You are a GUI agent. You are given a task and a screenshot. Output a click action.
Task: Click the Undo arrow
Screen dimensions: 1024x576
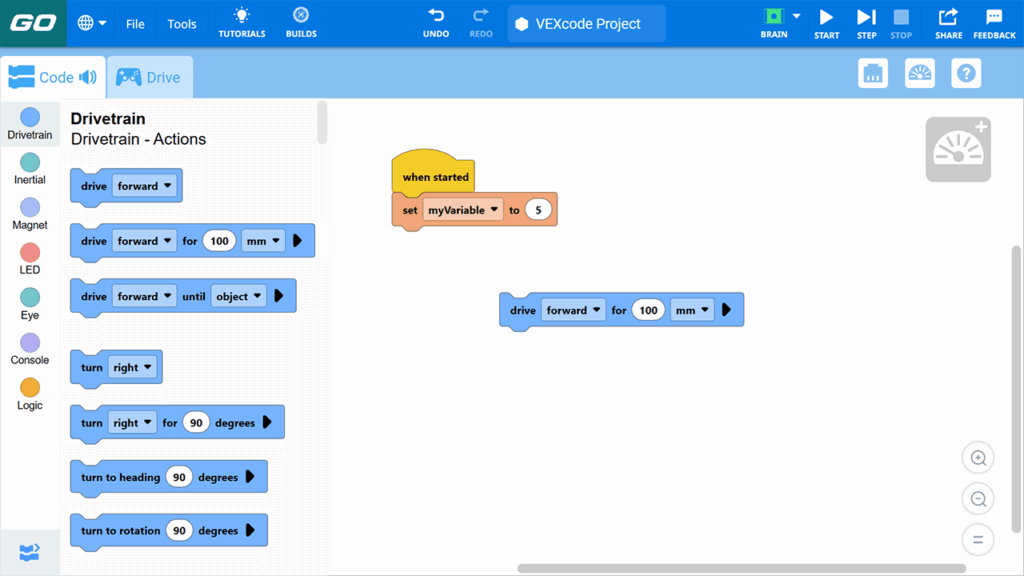click(x=436, y=23)
